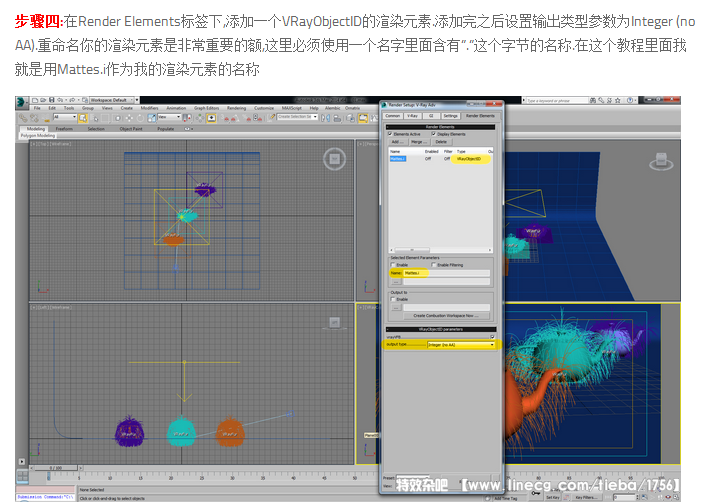Switch to the GI tab in Render Setup
710x502 pixels.
coord(432,116)
